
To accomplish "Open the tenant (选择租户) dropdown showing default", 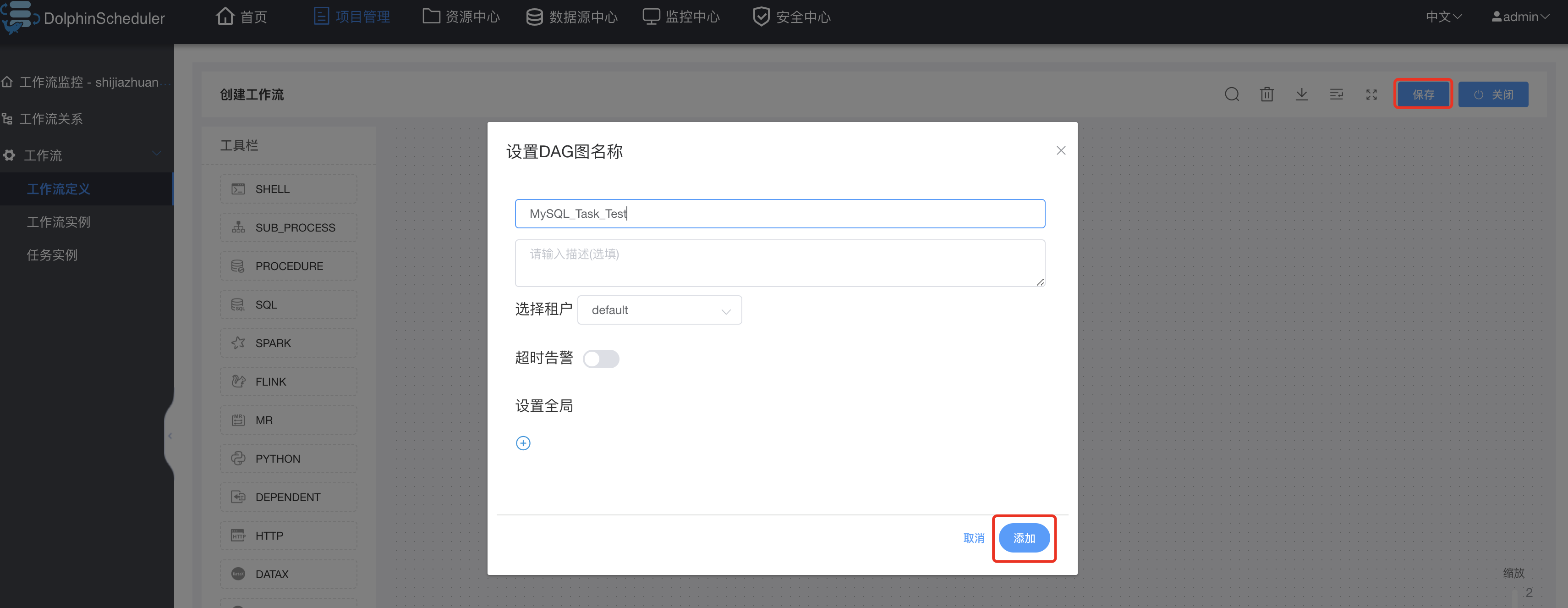I will 659,310.
